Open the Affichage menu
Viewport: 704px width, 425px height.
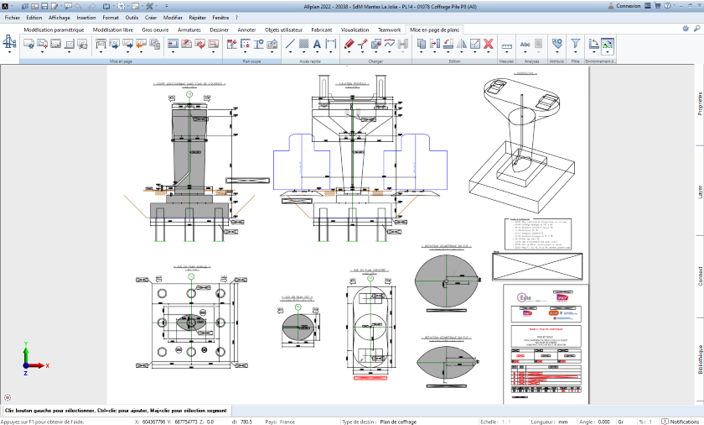[59, 18]
